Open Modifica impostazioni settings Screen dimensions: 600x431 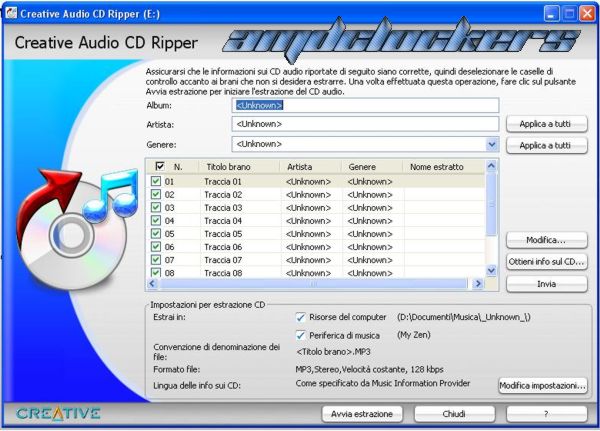(x=542, y=385)
